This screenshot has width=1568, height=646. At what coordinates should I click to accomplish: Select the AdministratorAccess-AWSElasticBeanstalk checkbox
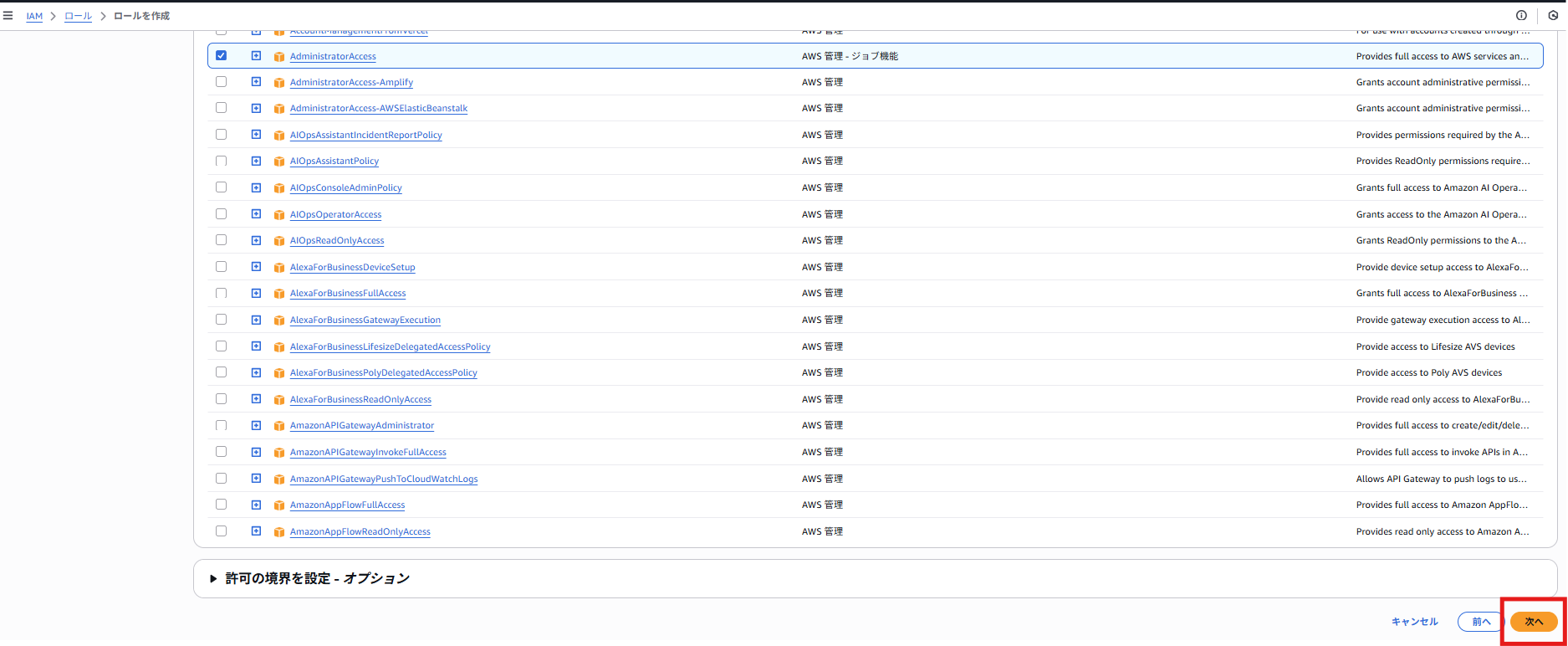pyautogui.click(x=221, y=108)
